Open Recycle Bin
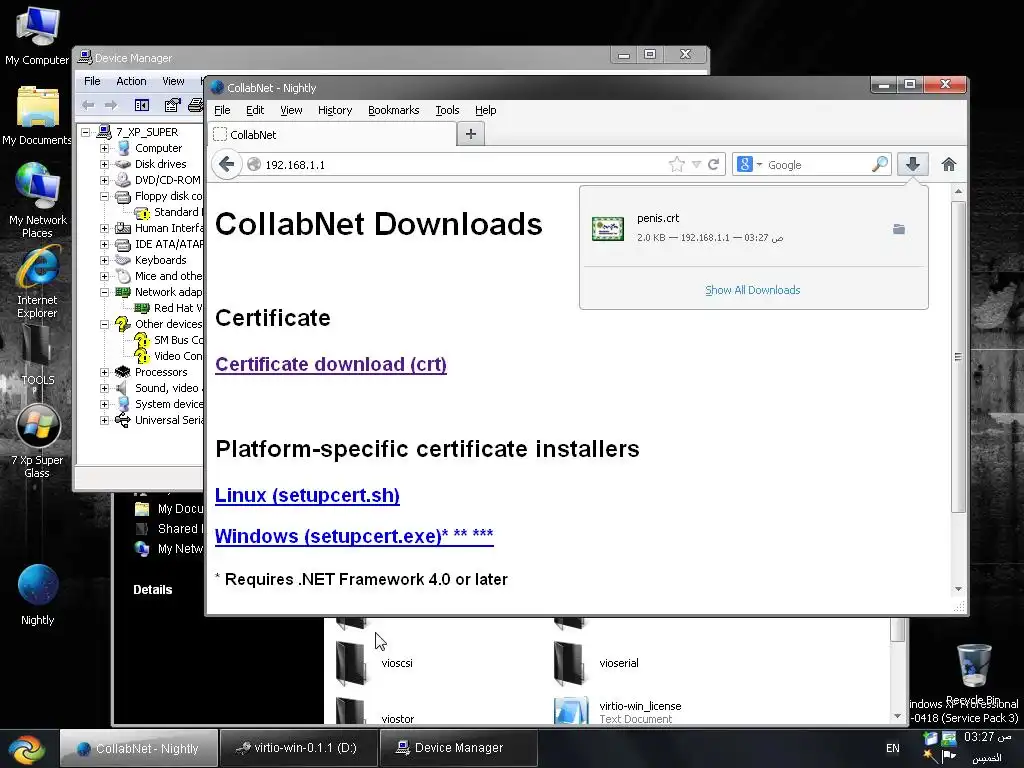The width and height of the screenshot is (1024, 768). pos(973,673)
